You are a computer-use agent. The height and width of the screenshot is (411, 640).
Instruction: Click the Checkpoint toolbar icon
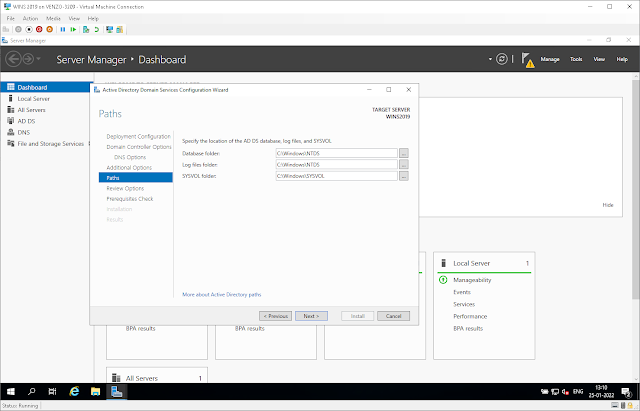(86, 29)
